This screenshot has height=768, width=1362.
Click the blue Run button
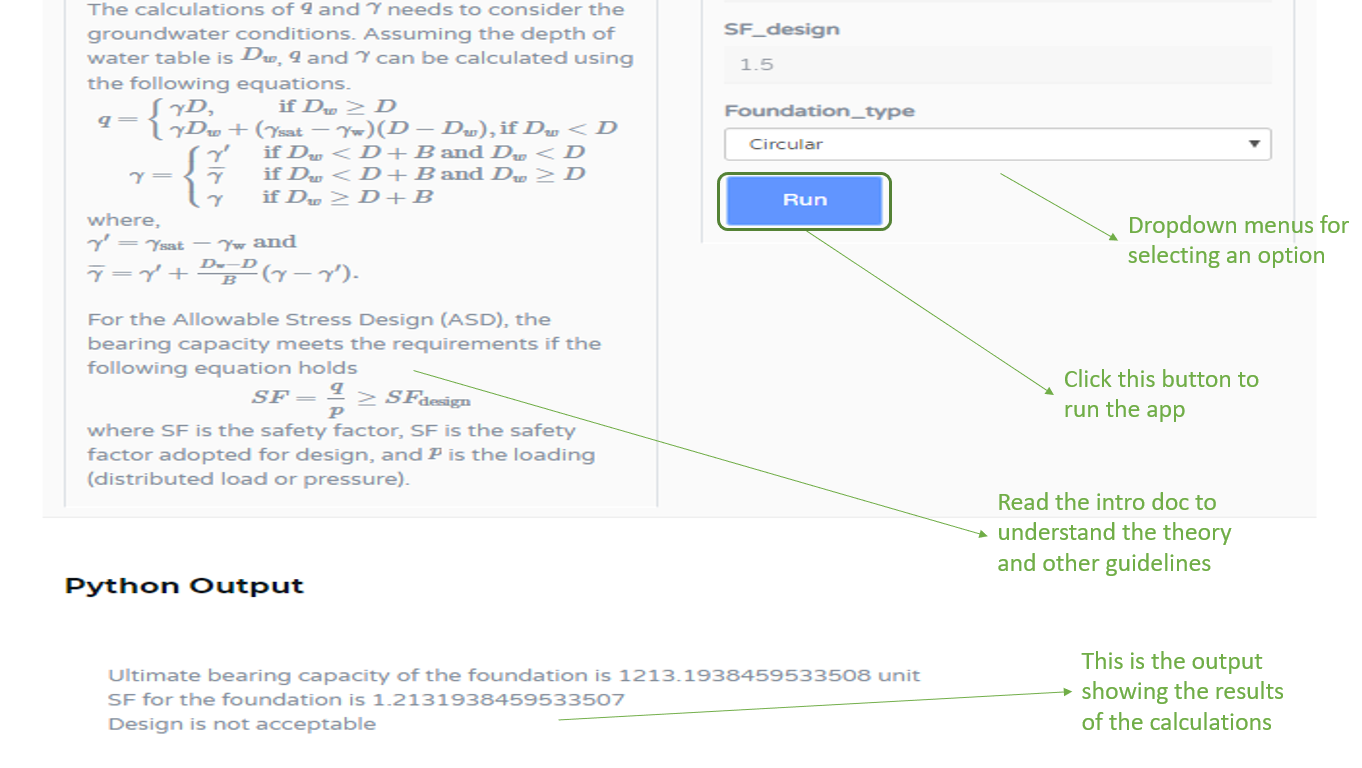point(804,200)
